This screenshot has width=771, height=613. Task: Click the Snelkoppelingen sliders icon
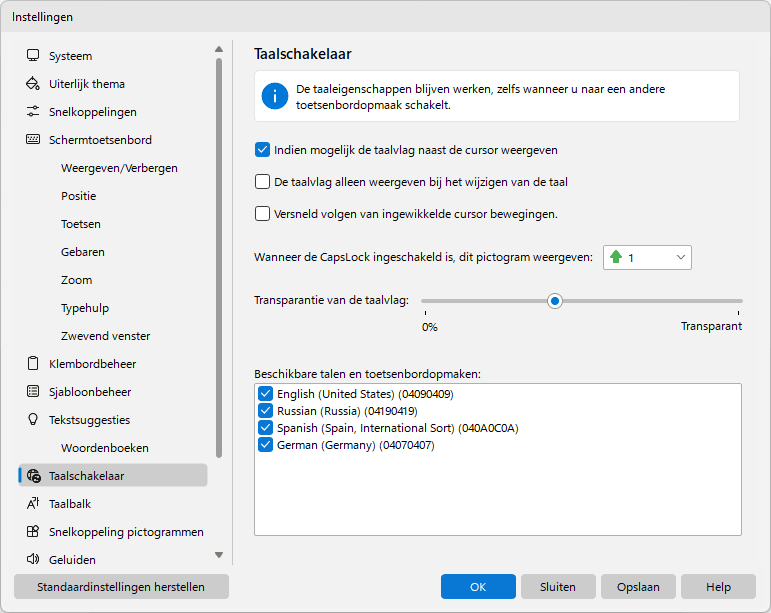33,112
